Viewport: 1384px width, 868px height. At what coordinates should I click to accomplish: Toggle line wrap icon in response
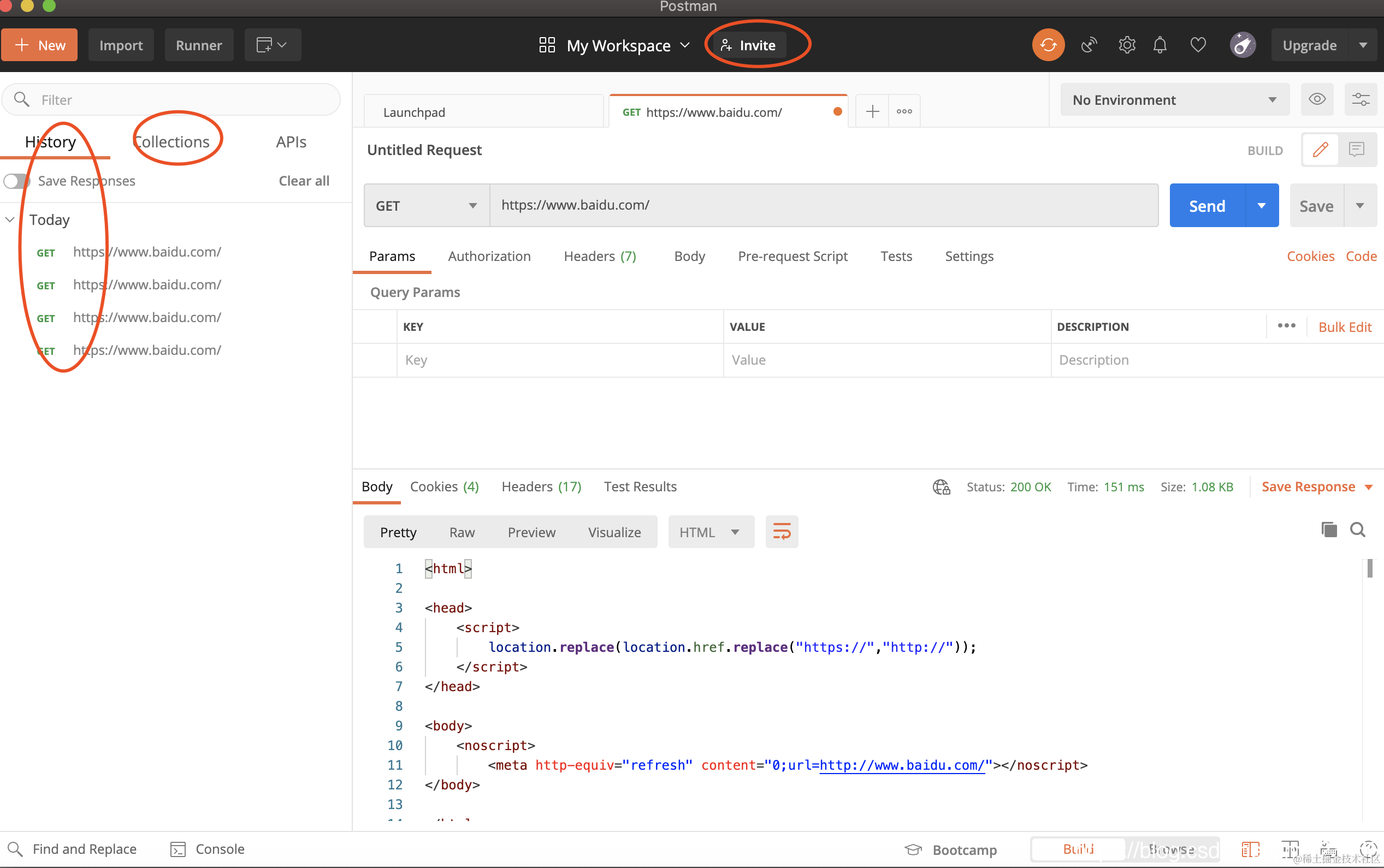click(x=782, y=532)
